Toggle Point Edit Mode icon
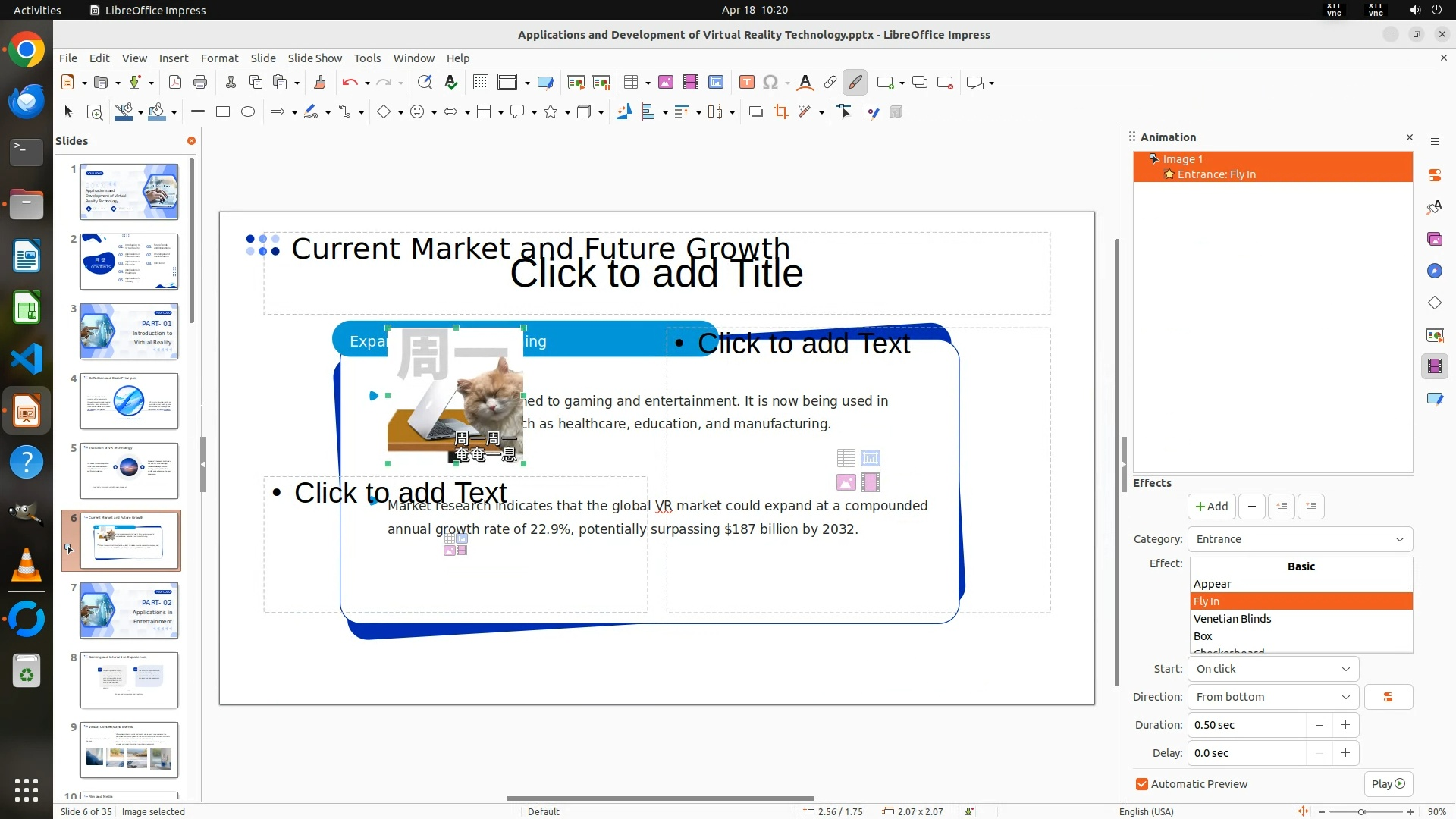The image size is (1456, 819). pyautogui.click(x=845, y=112)
